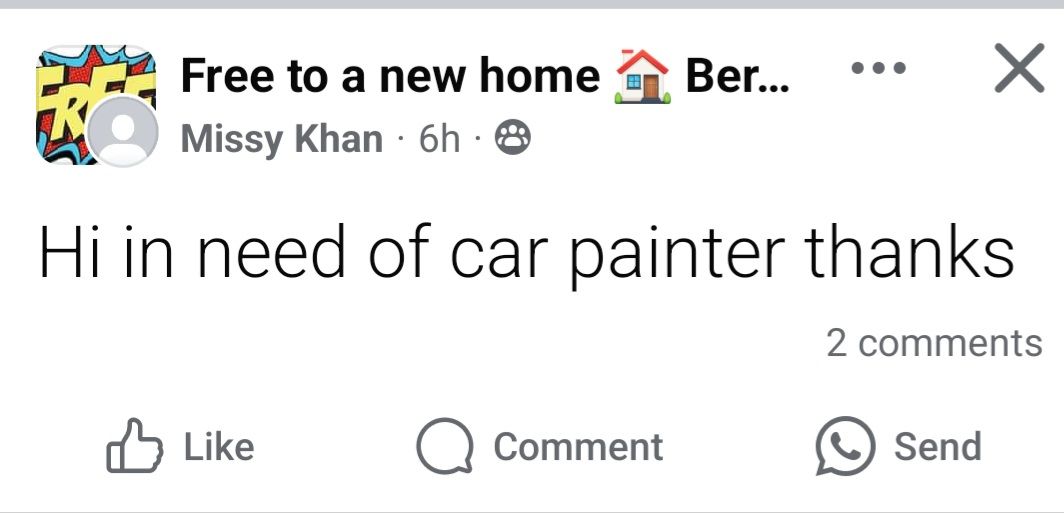Image resolution: width=1064 pixels, height=513 pixels.
Task: Click the WhatsApp Send icon
Action: pyautogui.click(x=842, y=446)
